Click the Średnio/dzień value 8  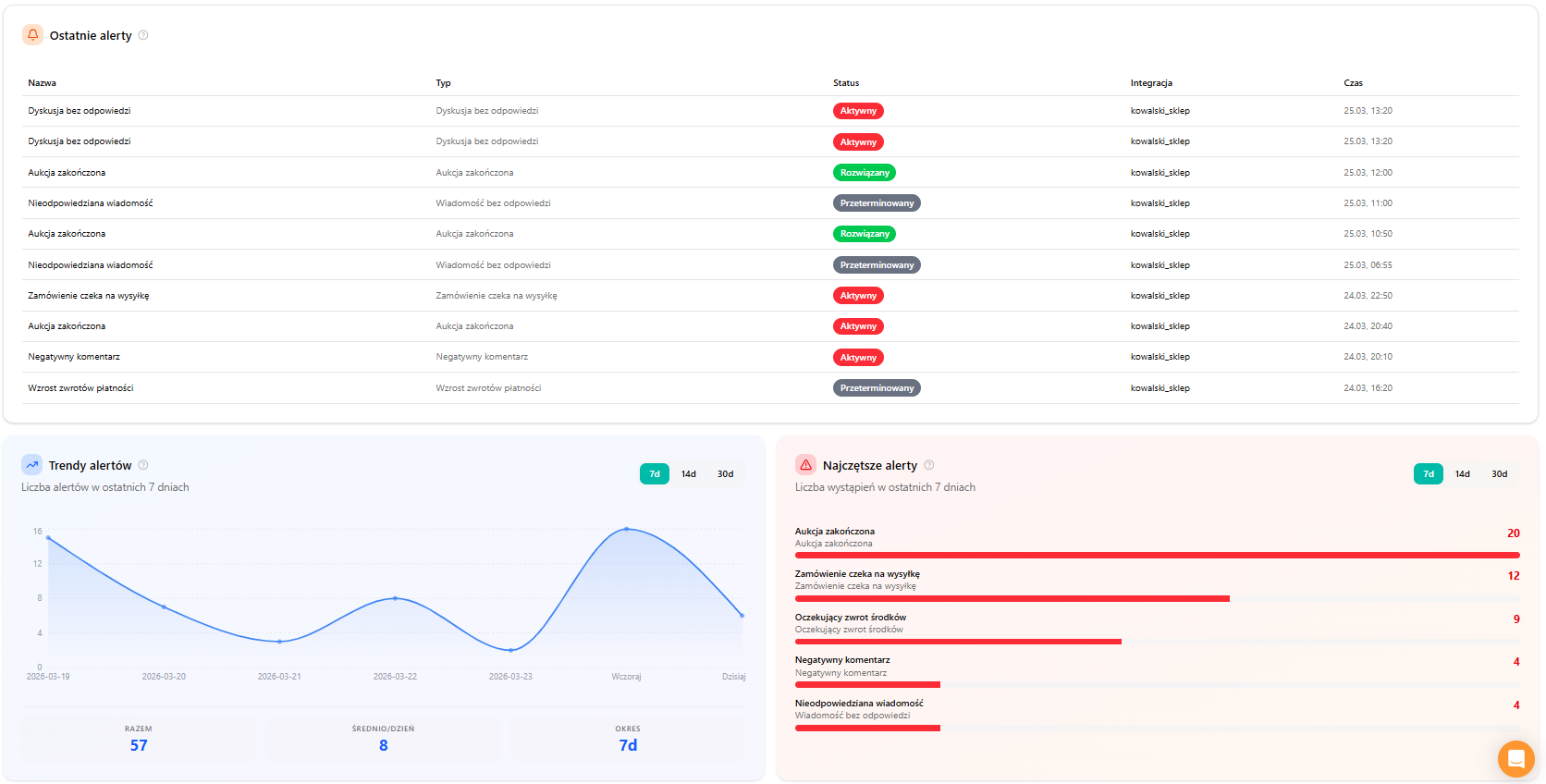[x=384, y=745]
